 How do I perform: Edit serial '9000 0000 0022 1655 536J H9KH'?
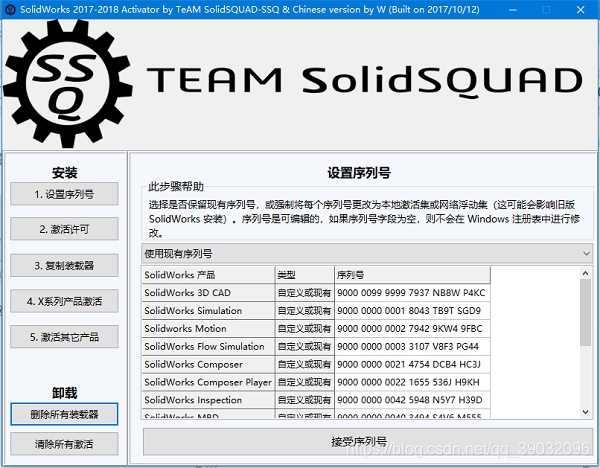click(x=412, y=382)
